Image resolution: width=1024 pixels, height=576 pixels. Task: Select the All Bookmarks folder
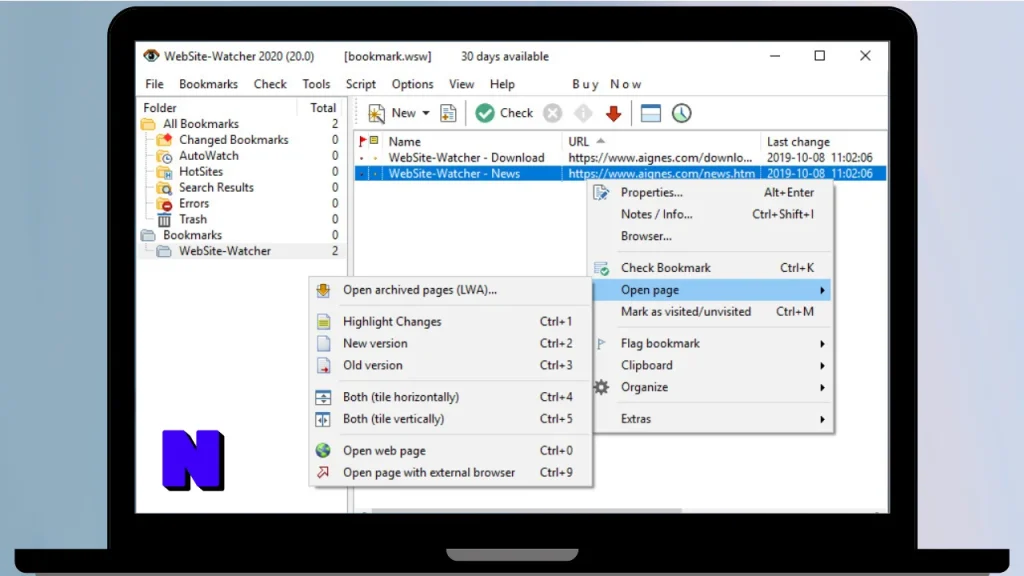(x=200, y=123)
